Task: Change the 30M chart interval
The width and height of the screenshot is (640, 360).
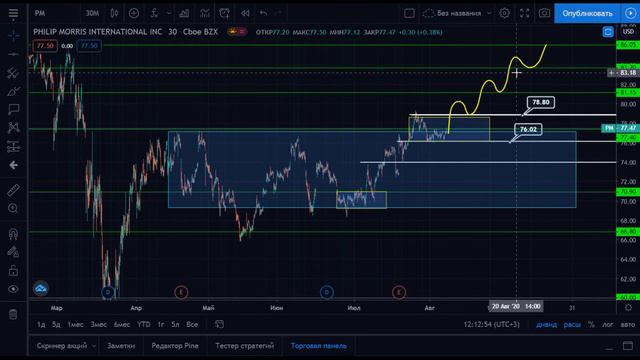Action: coord(92,13)
